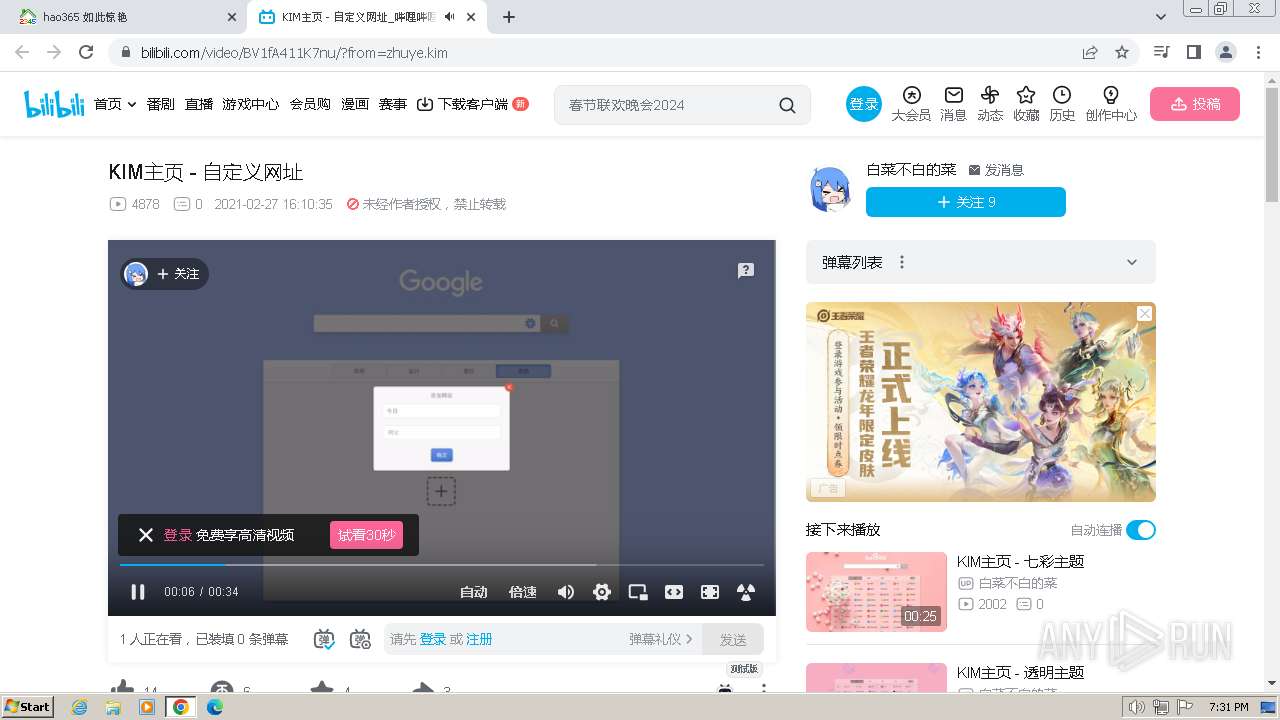Viewport: 1280px width, 720px height.
Task: Follow uploader via 关注 9 button
Action: (966, 202)
